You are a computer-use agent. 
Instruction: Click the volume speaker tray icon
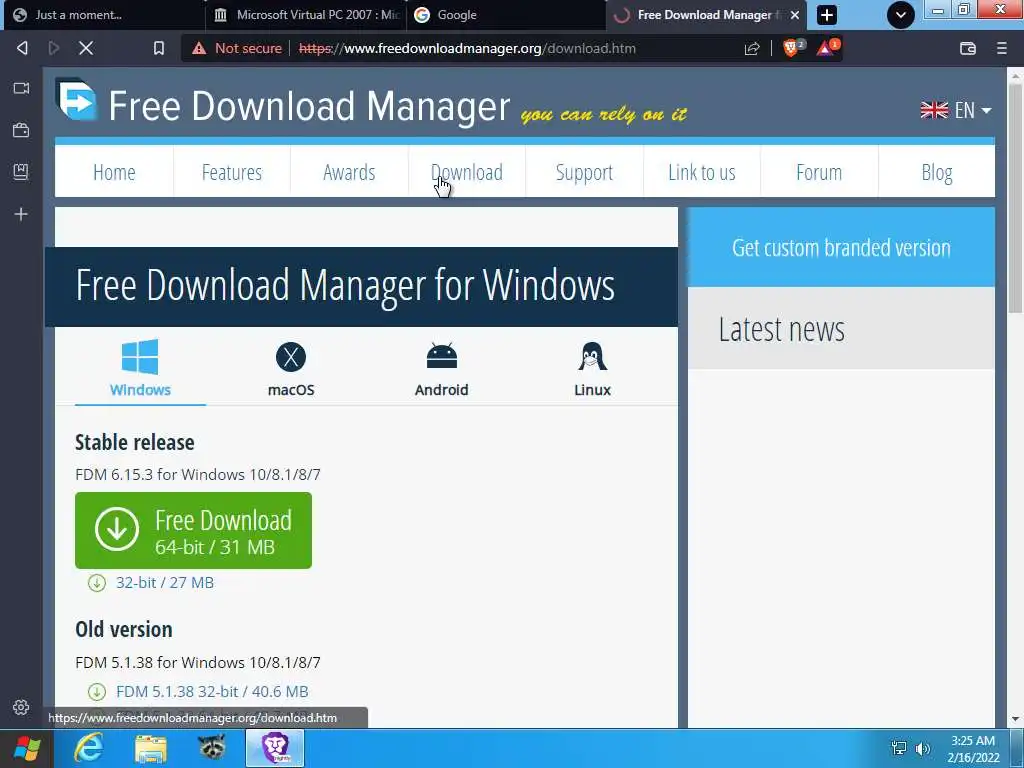tap(923, 749)
